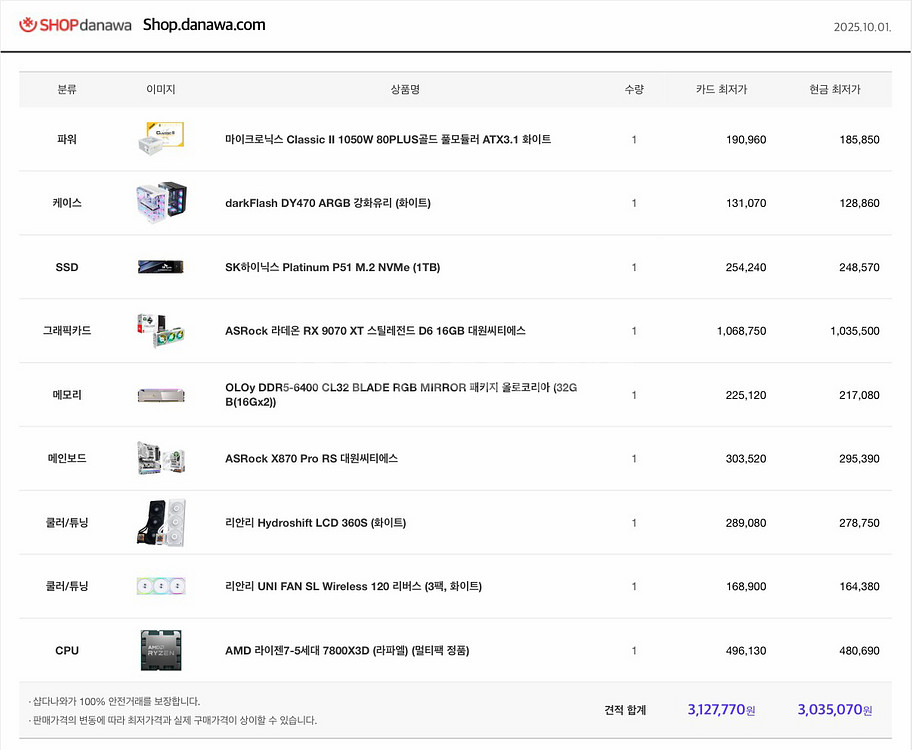
Task: Open the darkFlash DY470 case thumbnail
Action: 161,203
